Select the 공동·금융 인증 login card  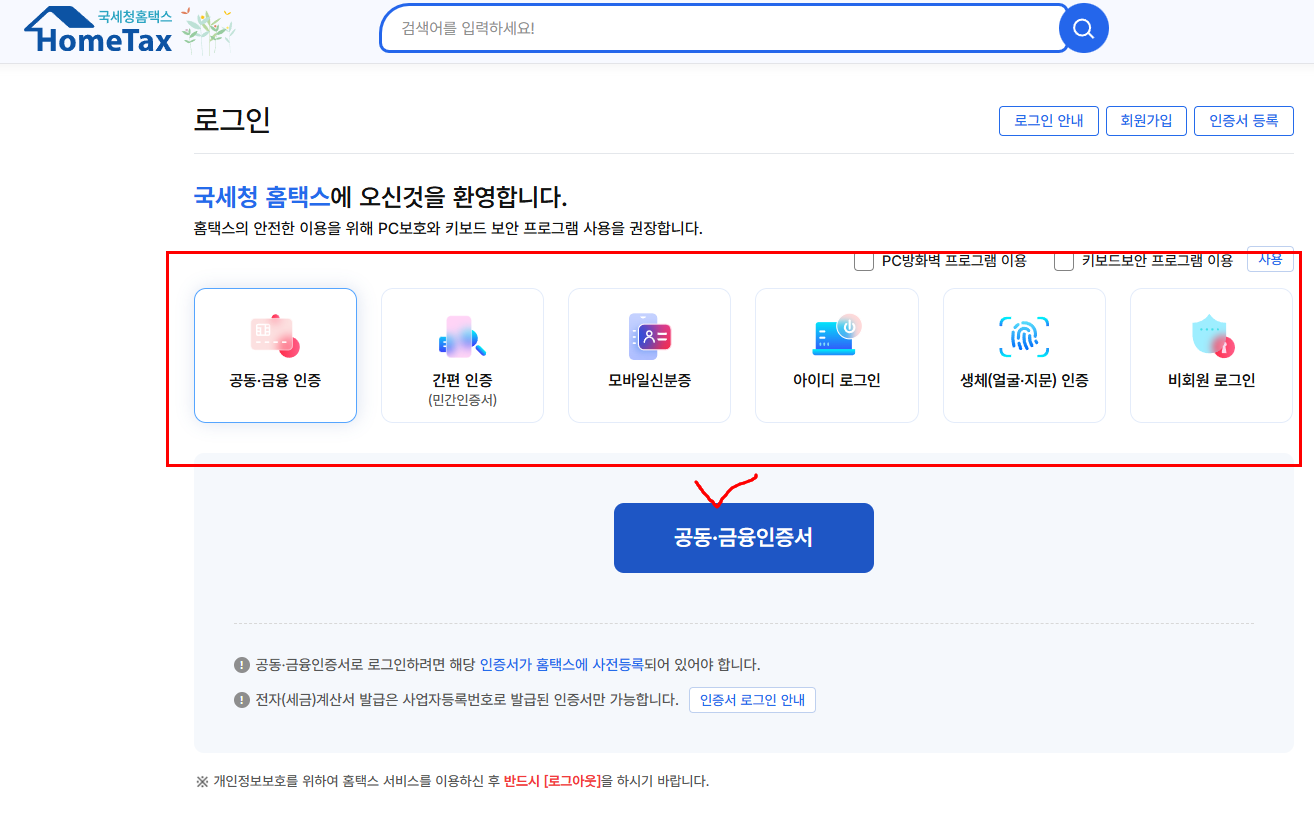coord(275,355)
